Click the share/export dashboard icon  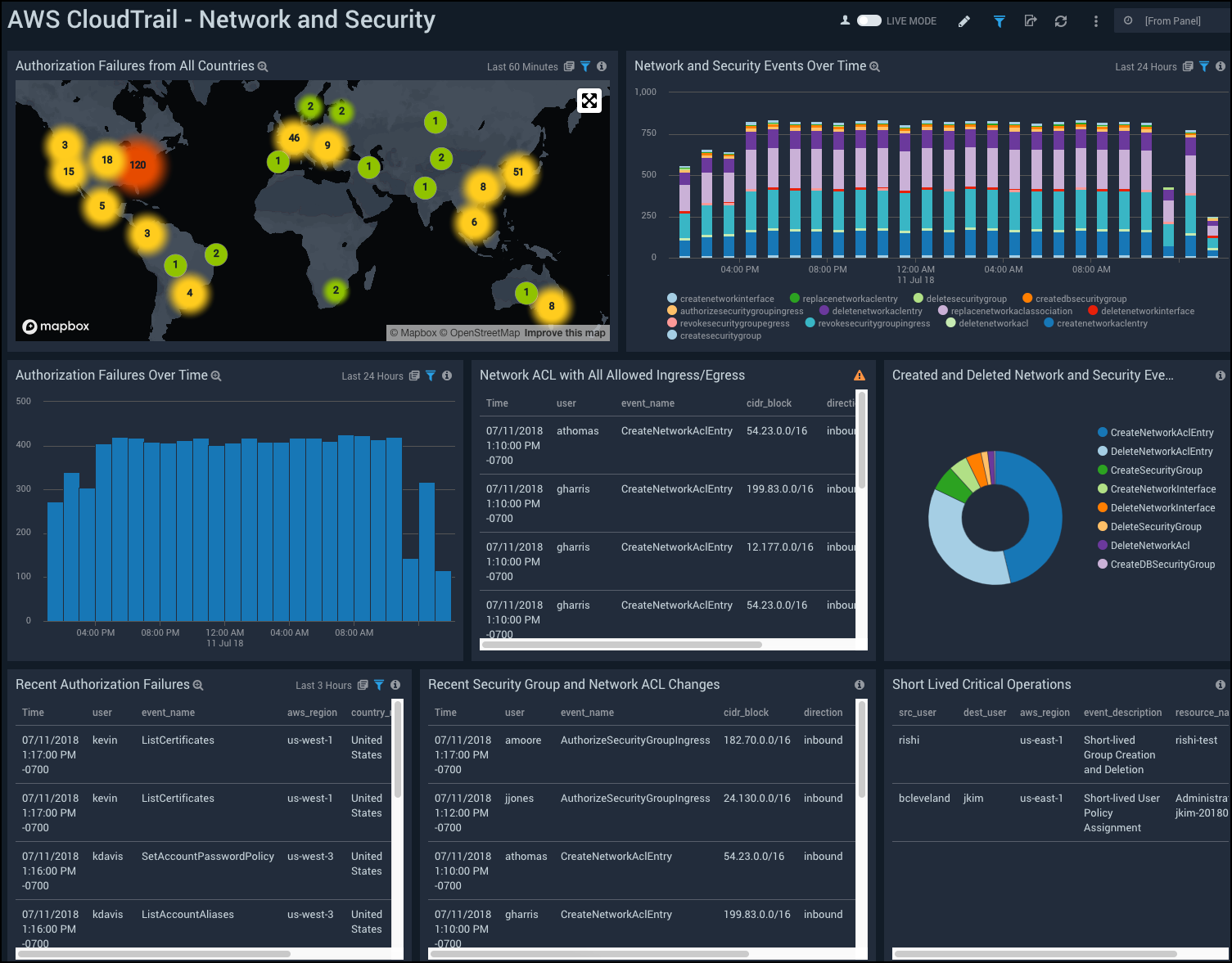coord(1031,20)
